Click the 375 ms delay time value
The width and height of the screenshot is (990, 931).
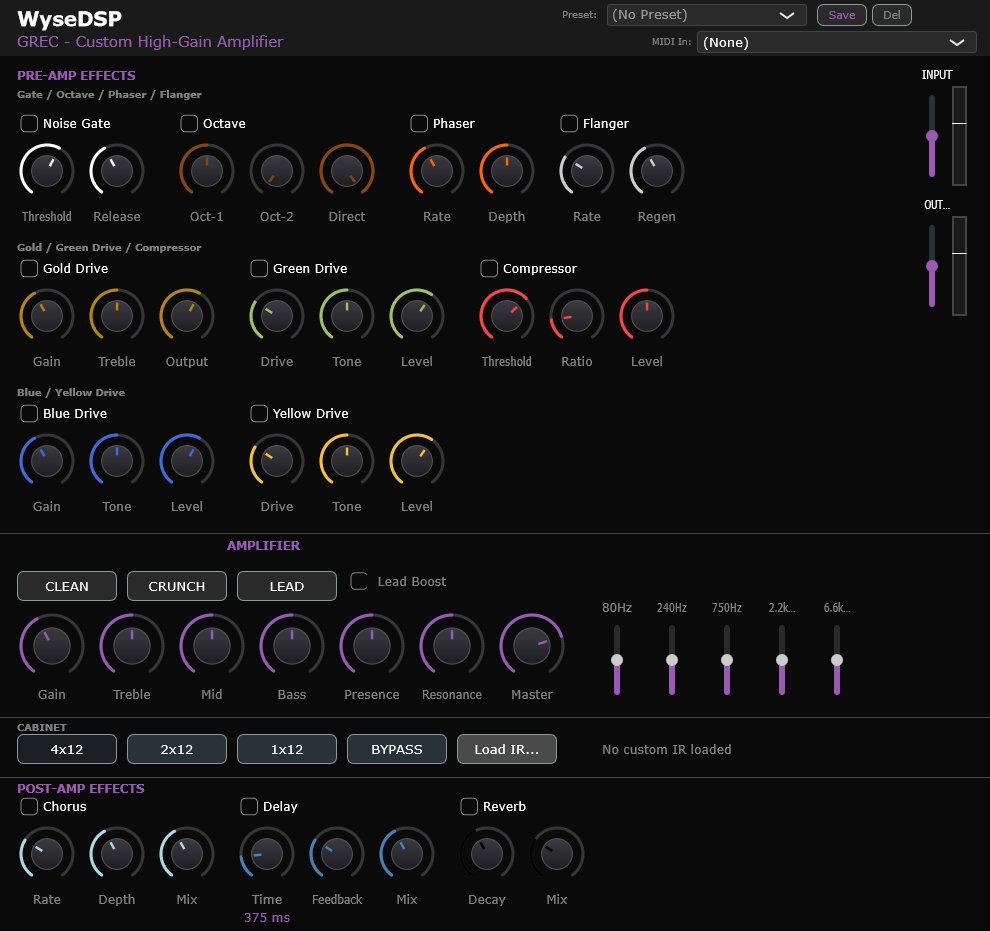267,917
